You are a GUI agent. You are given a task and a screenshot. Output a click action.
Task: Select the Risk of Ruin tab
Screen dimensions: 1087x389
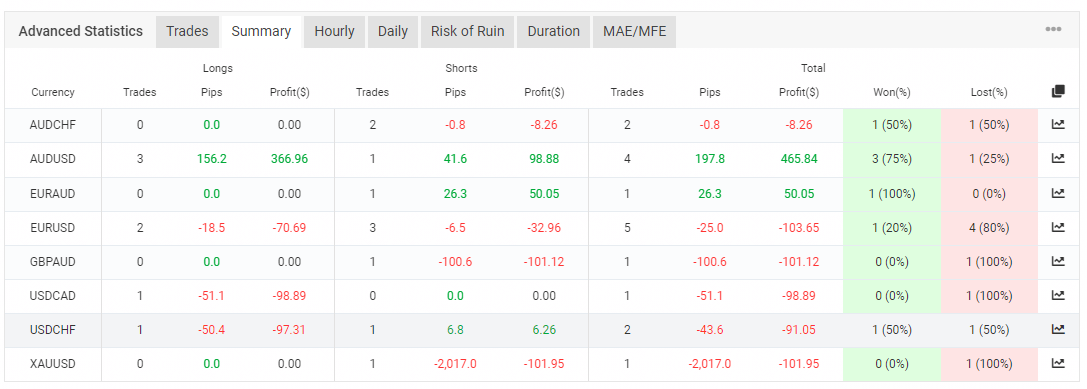pyautogui.click(x=467, y=32)
